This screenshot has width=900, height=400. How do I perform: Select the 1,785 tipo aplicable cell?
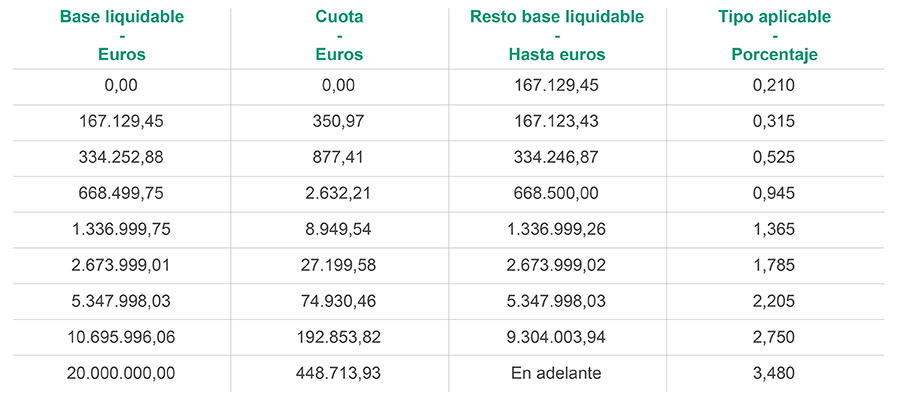click(774, 265)
